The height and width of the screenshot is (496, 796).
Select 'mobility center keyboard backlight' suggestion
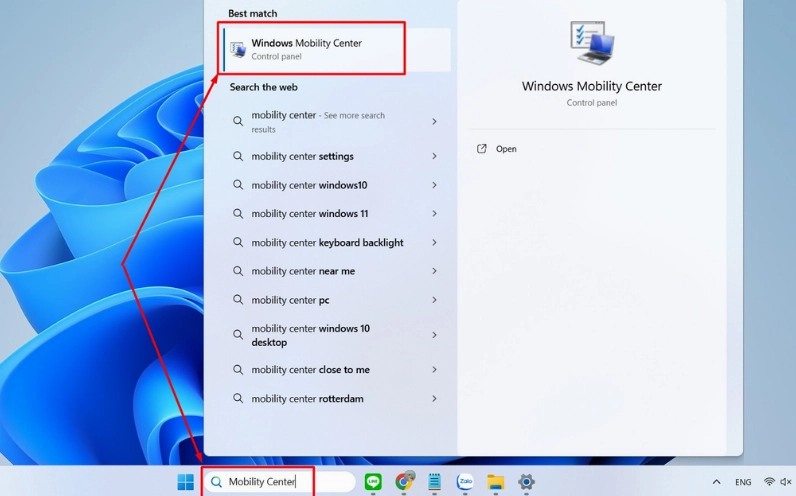[336, 243]
